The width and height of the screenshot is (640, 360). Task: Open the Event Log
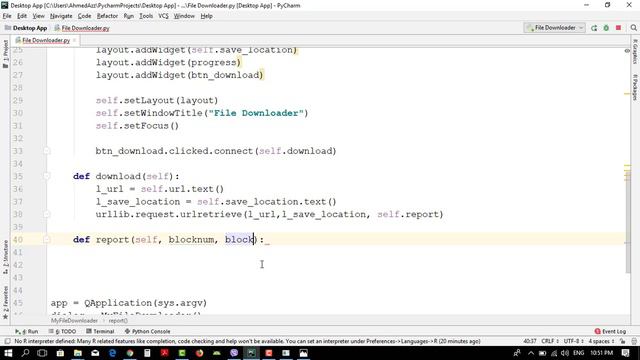point(610,331)
